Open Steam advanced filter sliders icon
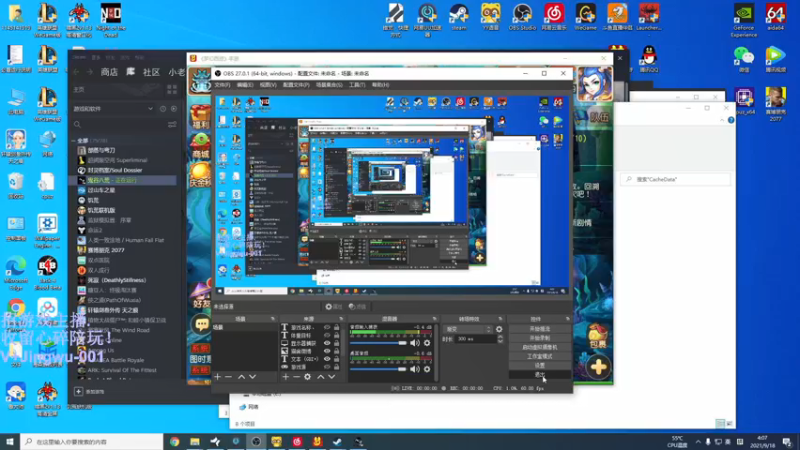Viewport: 800px width, 450px height. click(172, 124)
